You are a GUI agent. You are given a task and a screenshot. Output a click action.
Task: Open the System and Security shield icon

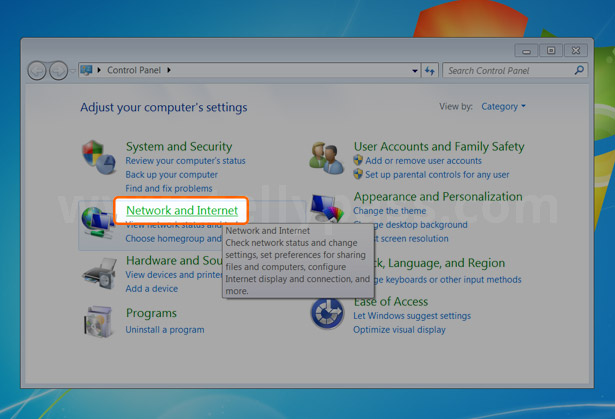tap(98, 157)
